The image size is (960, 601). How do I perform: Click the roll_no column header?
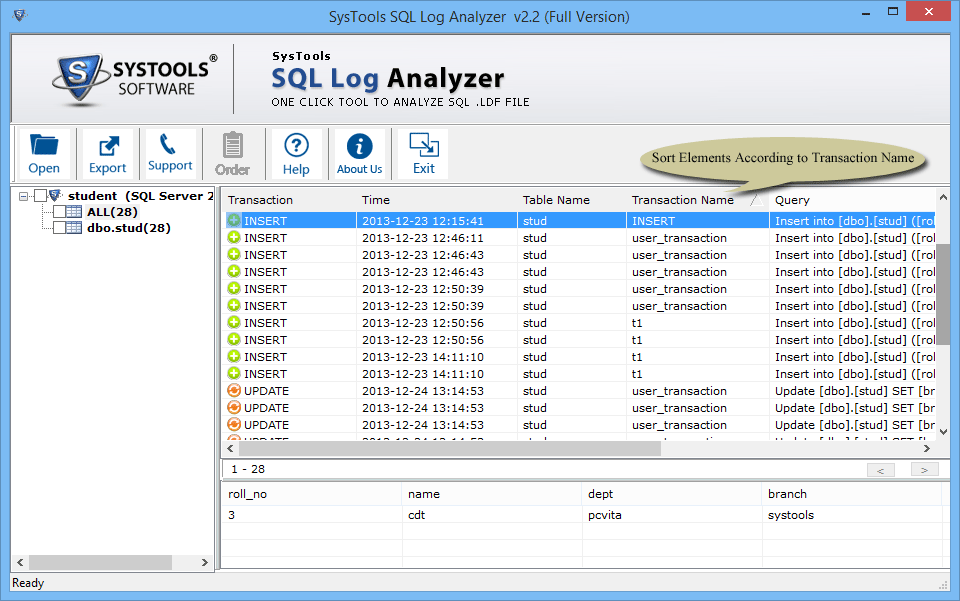[x=311, y=494]
